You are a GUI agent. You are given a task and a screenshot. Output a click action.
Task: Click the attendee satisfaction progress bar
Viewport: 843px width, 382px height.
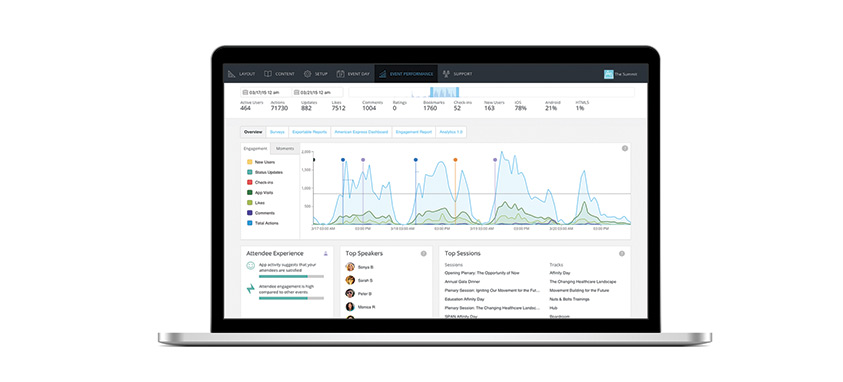click(x=291, y=276)
